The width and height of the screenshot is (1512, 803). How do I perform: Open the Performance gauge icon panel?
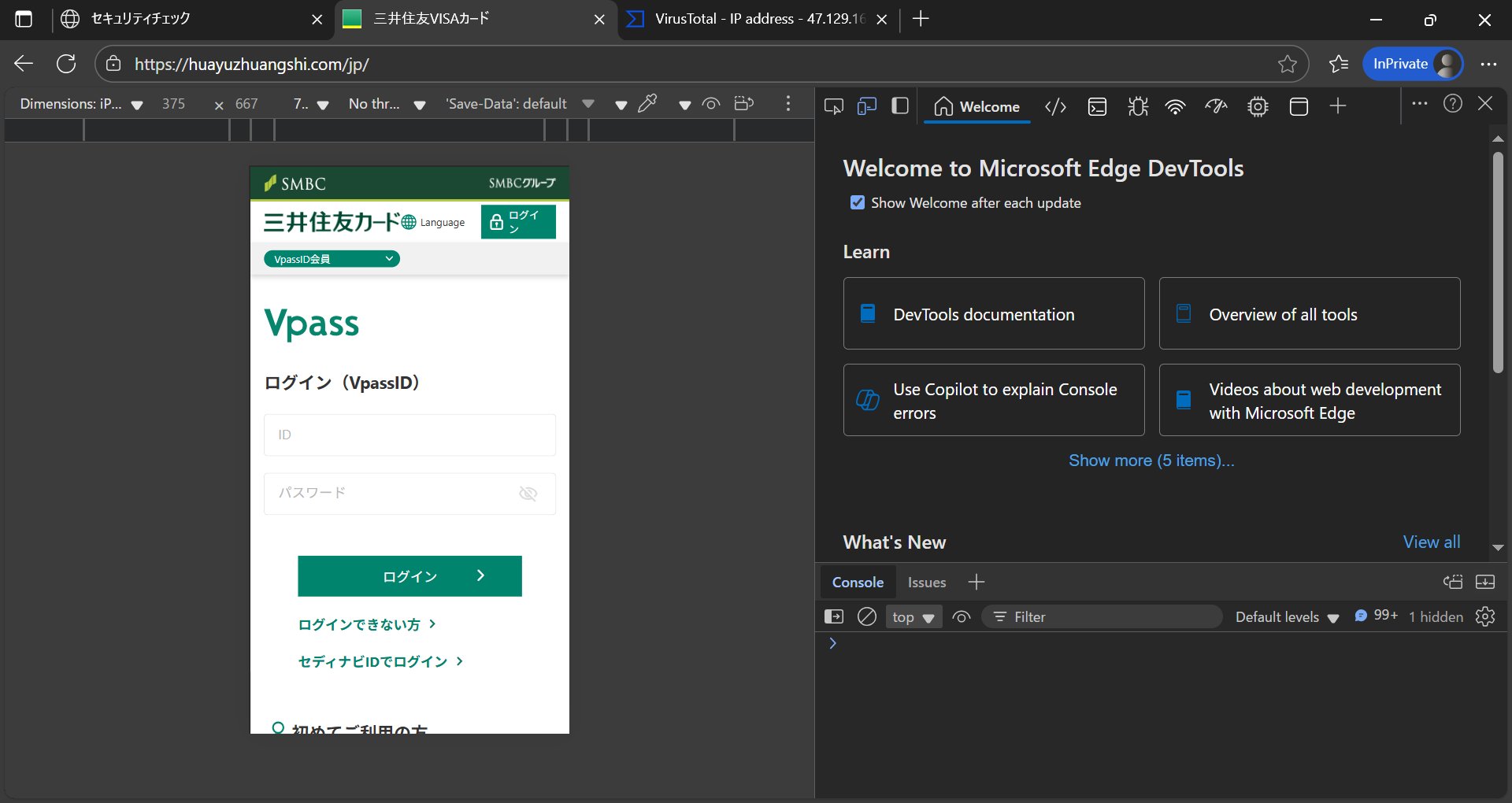[1217, 106]
